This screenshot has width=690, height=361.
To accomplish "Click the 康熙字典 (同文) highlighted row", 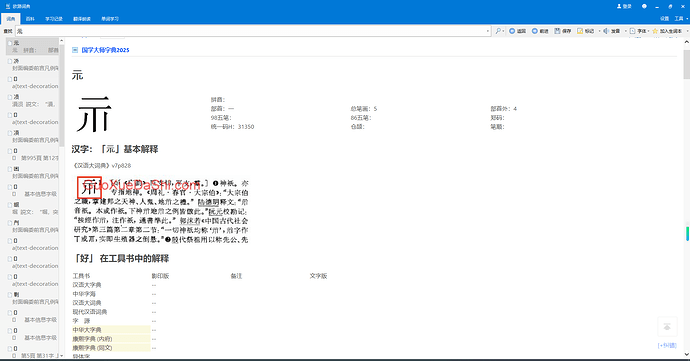I will (111, 348).
